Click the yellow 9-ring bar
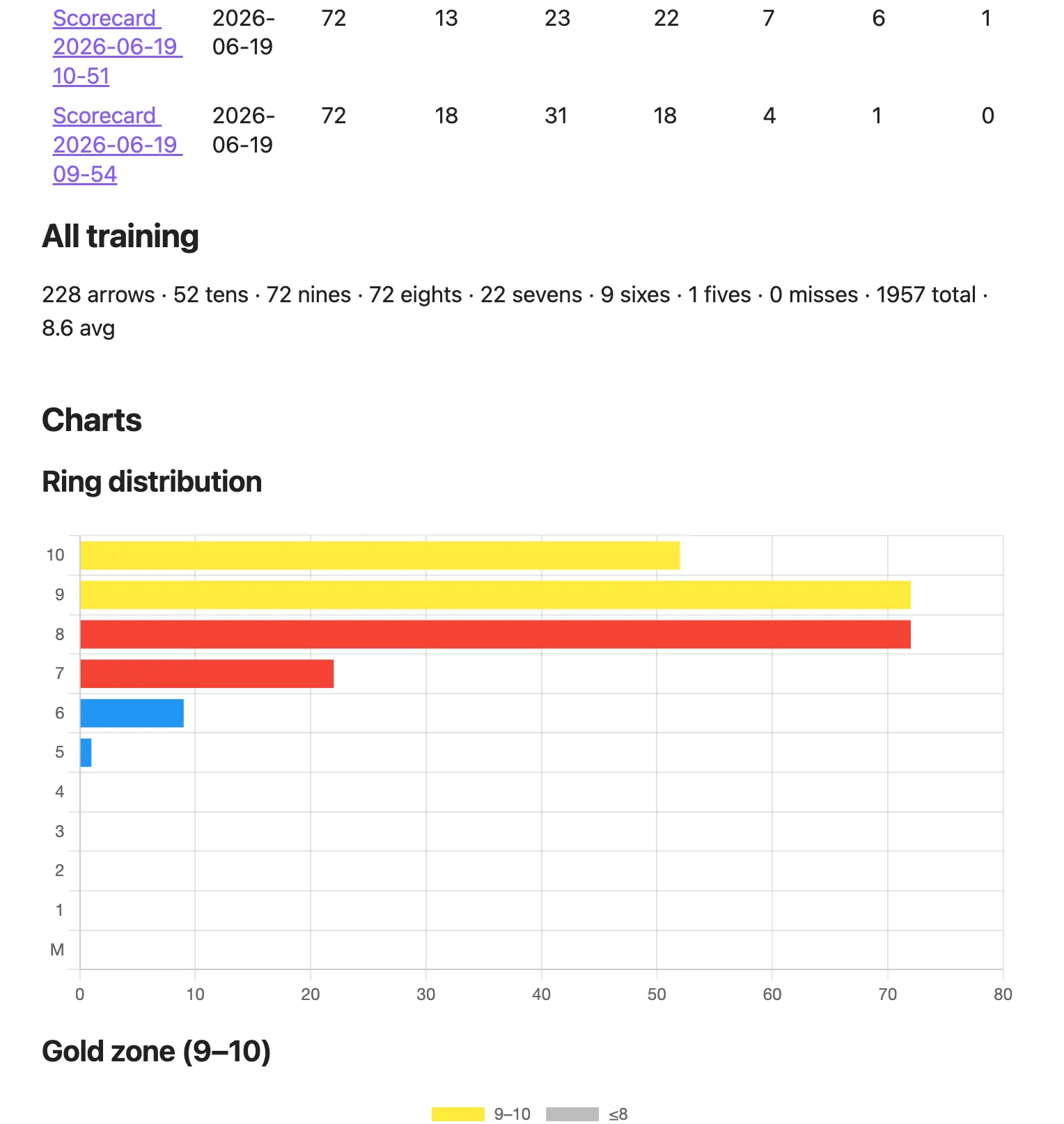Viewport: 1064px width, 1124px height. (495, 595)
